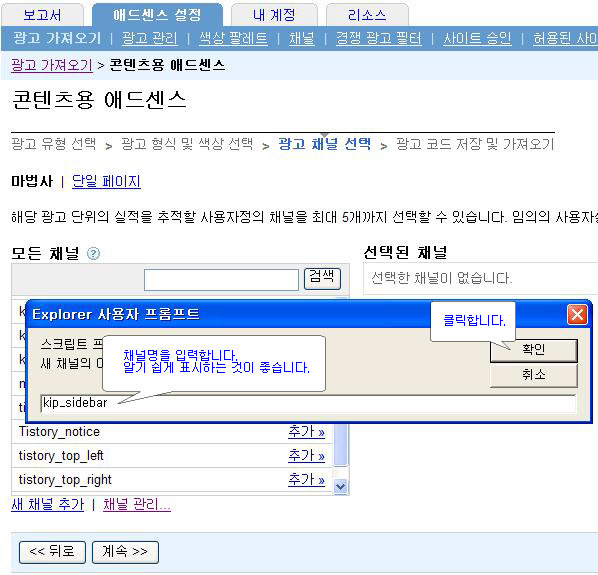The width and height of the screenshot is (598, 575).
Task: Focus the channel search text box
Action: pos(221,280)
